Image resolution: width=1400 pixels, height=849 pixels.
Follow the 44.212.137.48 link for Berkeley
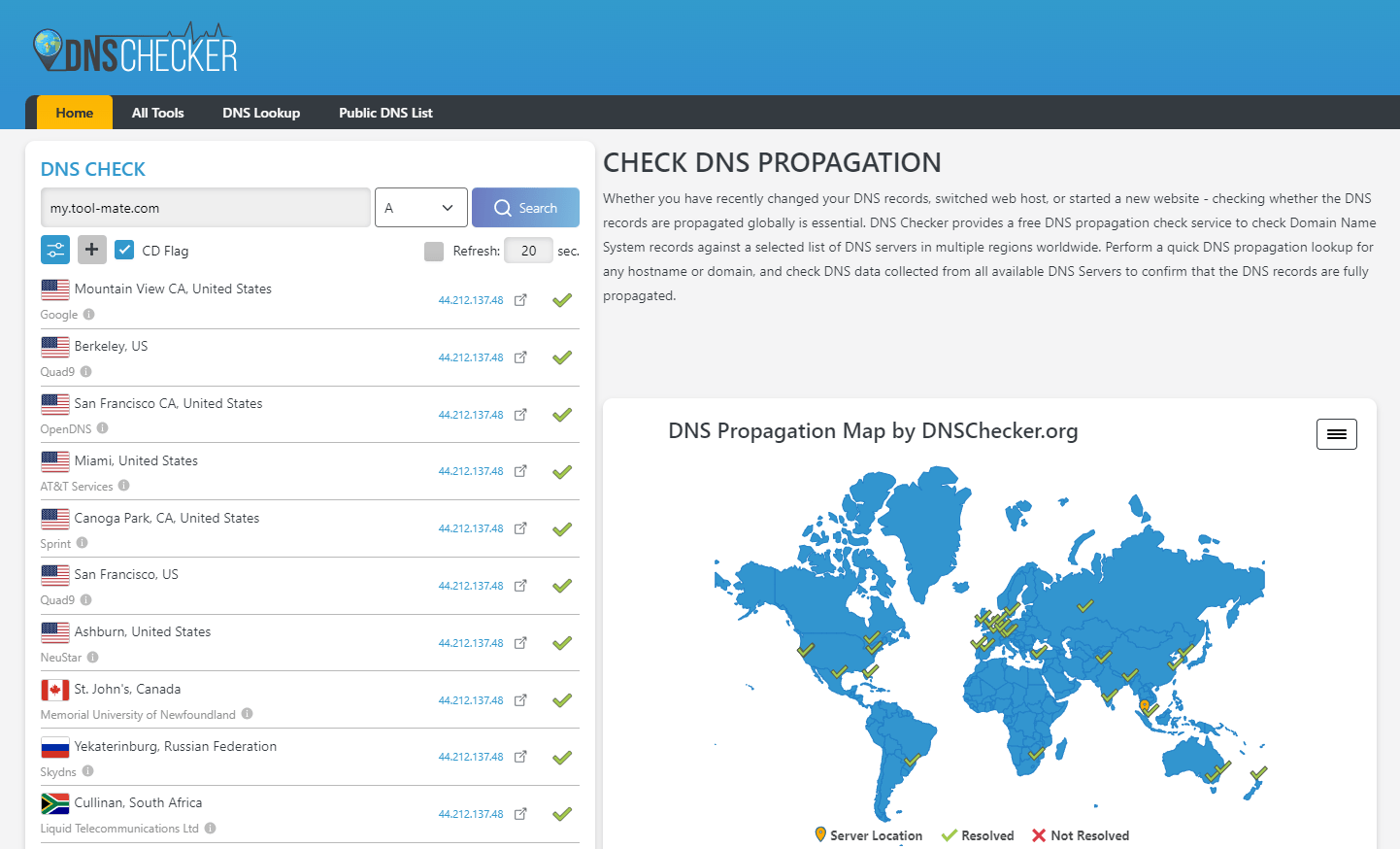[x=470, y=357]
